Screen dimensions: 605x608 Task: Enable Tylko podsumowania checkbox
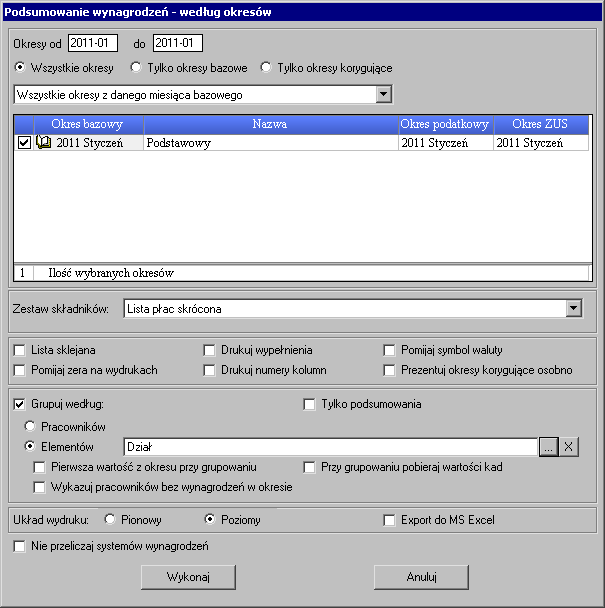(x=309, y=404)
